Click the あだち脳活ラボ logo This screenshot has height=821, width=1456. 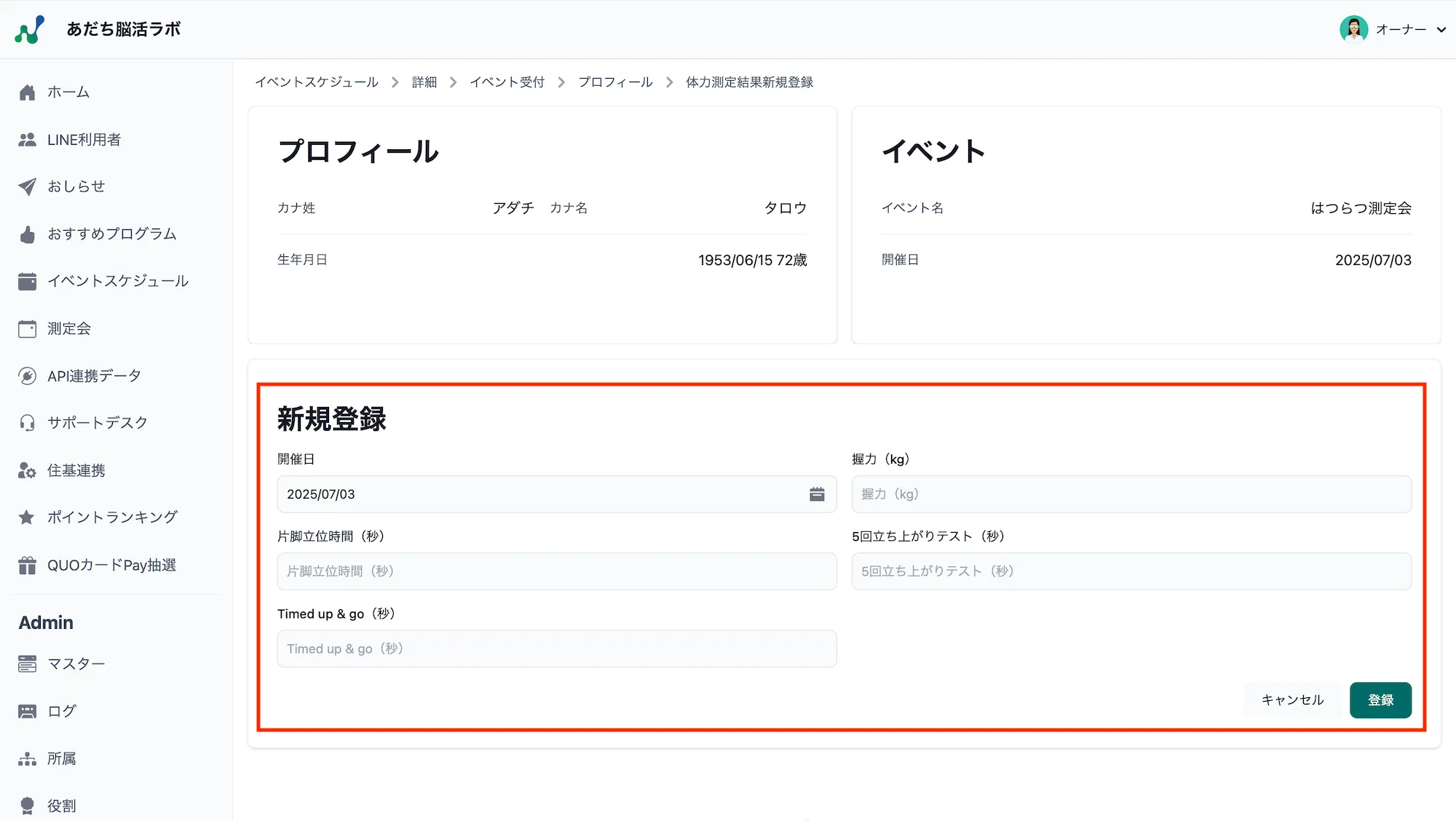[30, 30]
